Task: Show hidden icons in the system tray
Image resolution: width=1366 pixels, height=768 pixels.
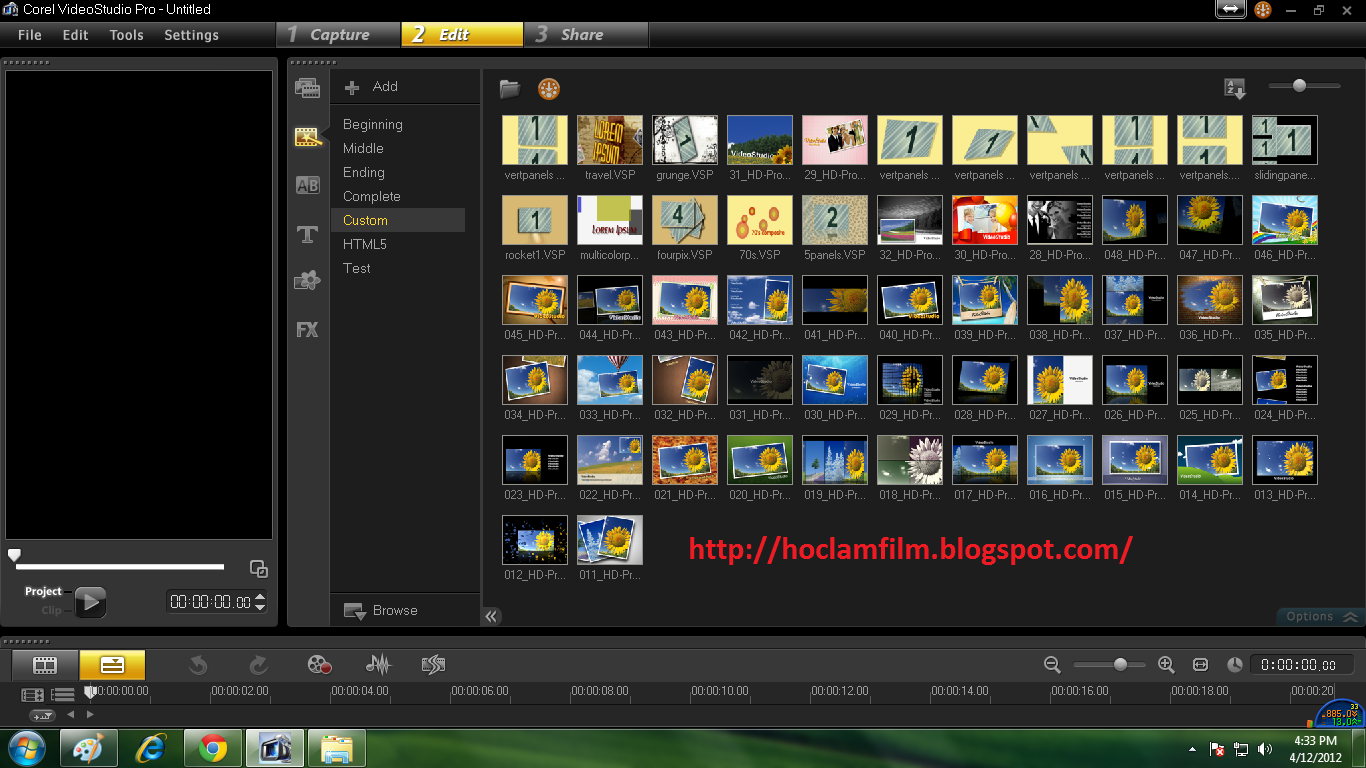Action: (1192, 749)
